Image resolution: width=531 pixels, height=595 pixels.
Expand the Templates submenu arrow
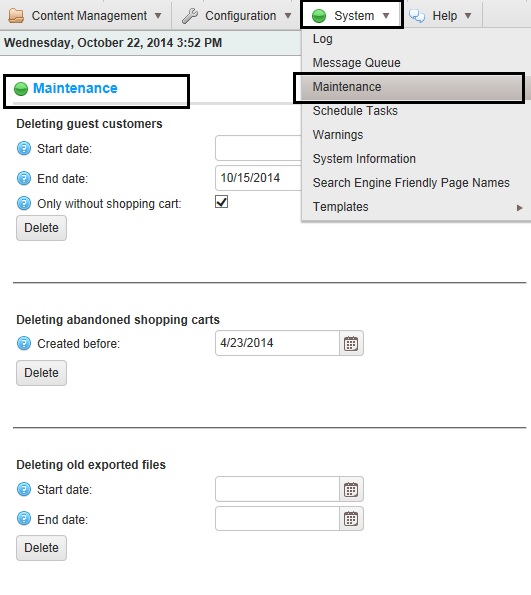point(520,208)
